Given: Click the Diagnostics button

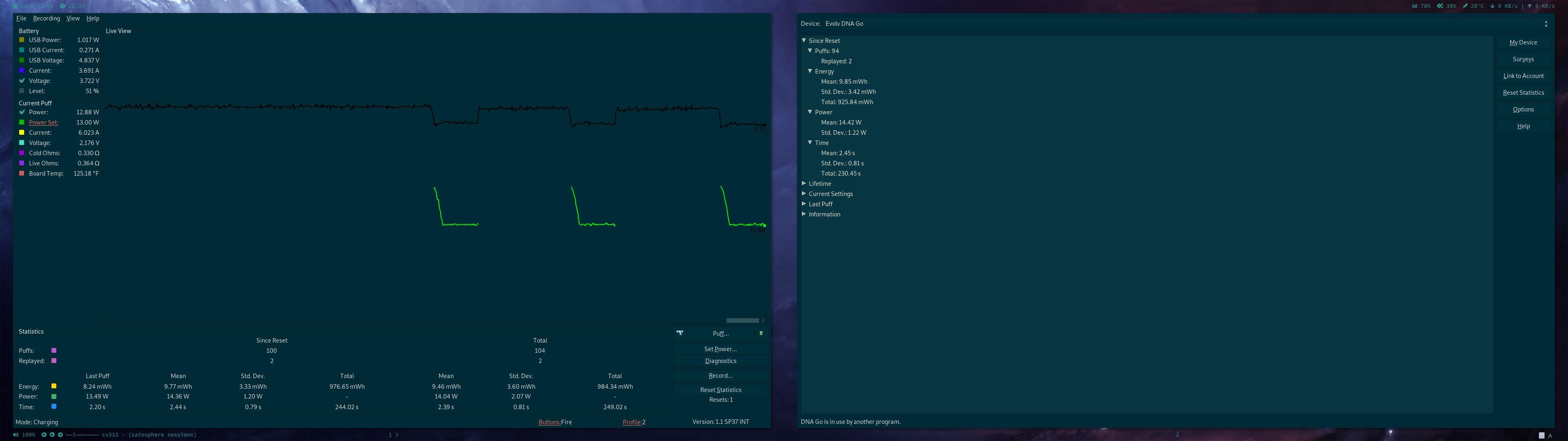Looking at the screenshot, I should click(x=720, y=361).
